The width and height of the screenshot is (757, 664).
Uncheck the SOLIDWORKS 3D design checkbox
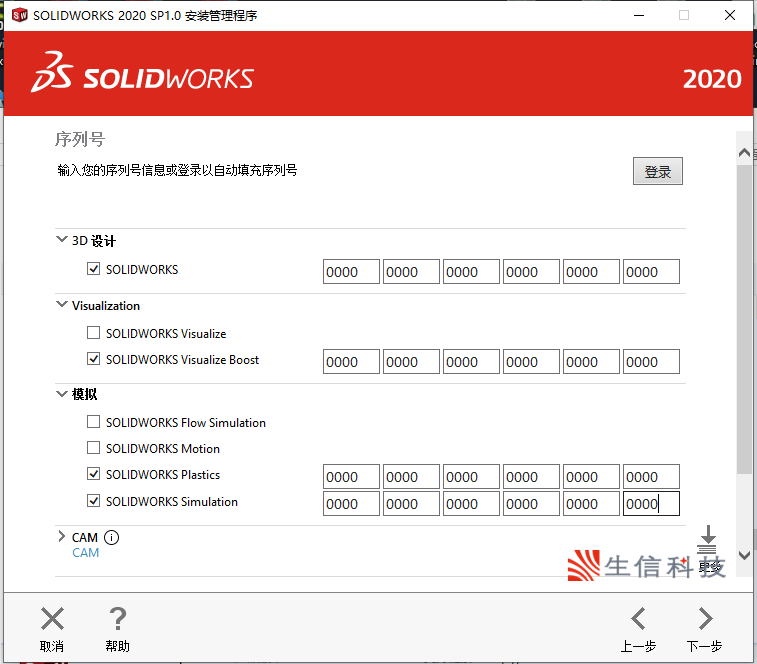[x=93, y=268]
